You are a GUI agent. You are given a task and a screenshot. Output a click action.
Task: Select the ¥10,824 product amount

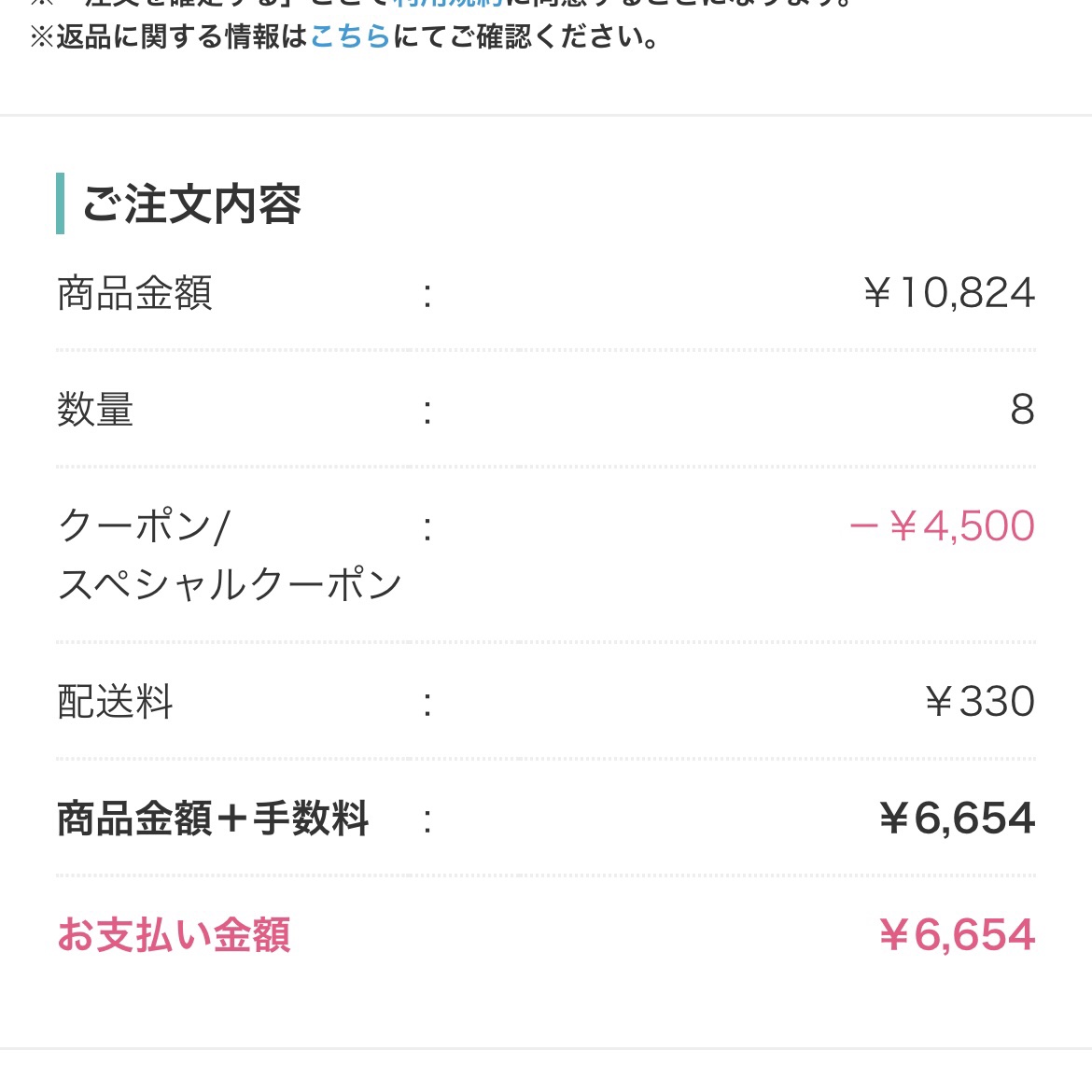949,293
